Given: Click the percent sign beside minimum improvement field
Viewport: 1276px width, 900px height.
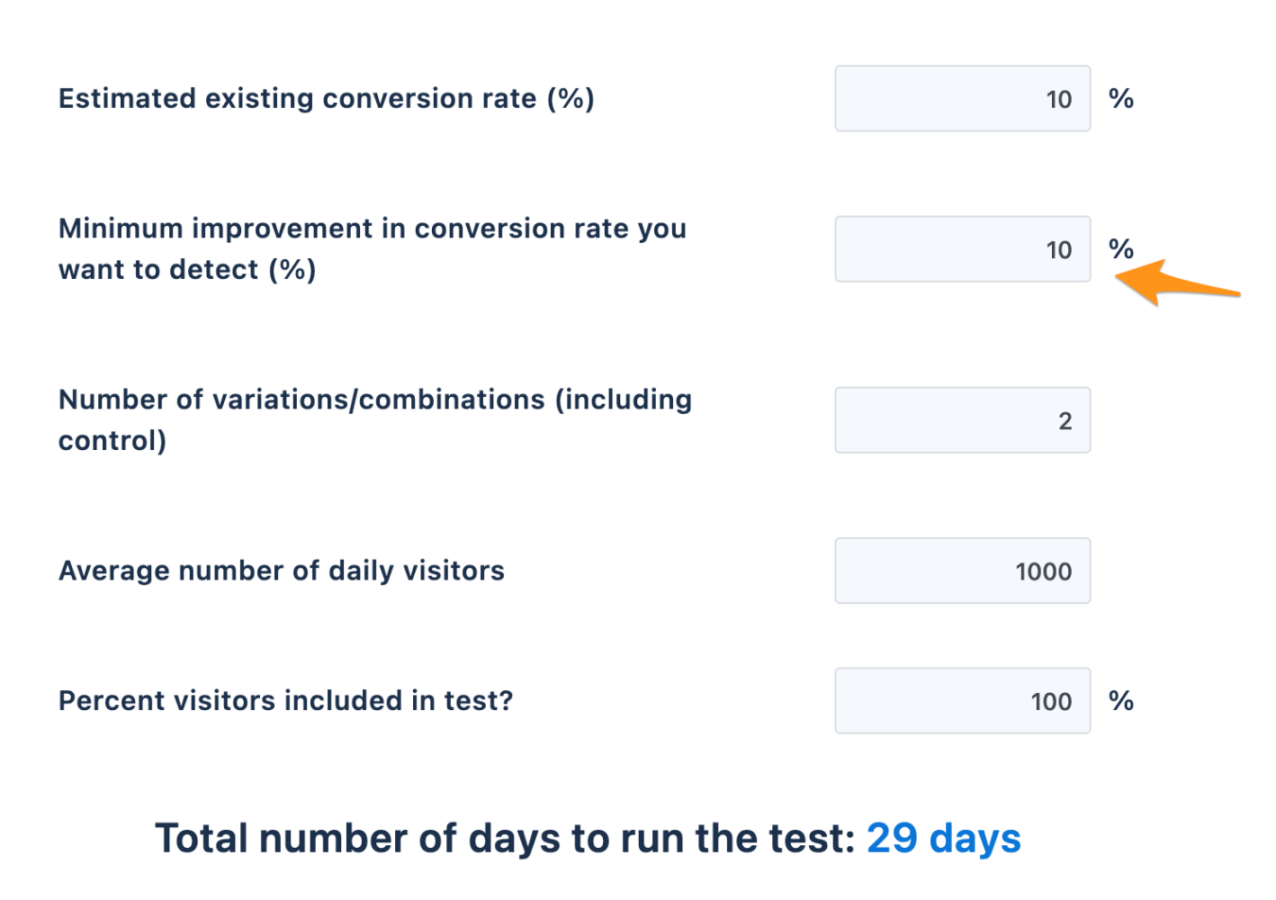Looking at the screenshot, I should click(1120, 249).
